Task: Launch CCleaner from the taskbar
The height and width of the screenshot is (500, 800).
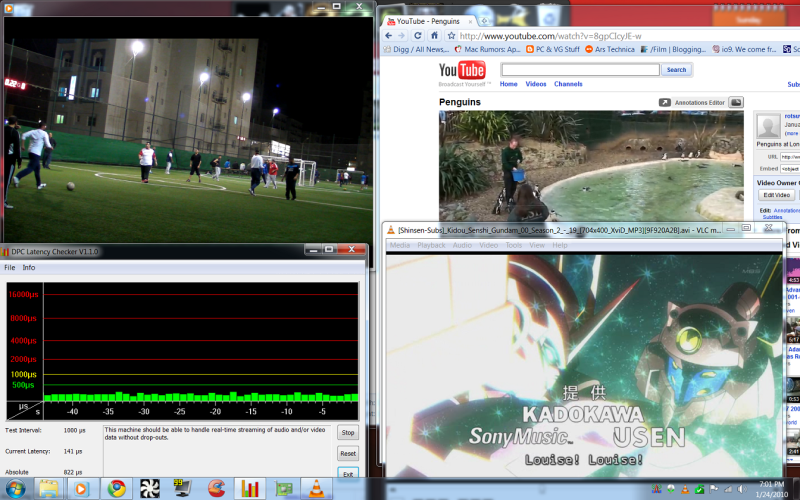Action: 216,489
